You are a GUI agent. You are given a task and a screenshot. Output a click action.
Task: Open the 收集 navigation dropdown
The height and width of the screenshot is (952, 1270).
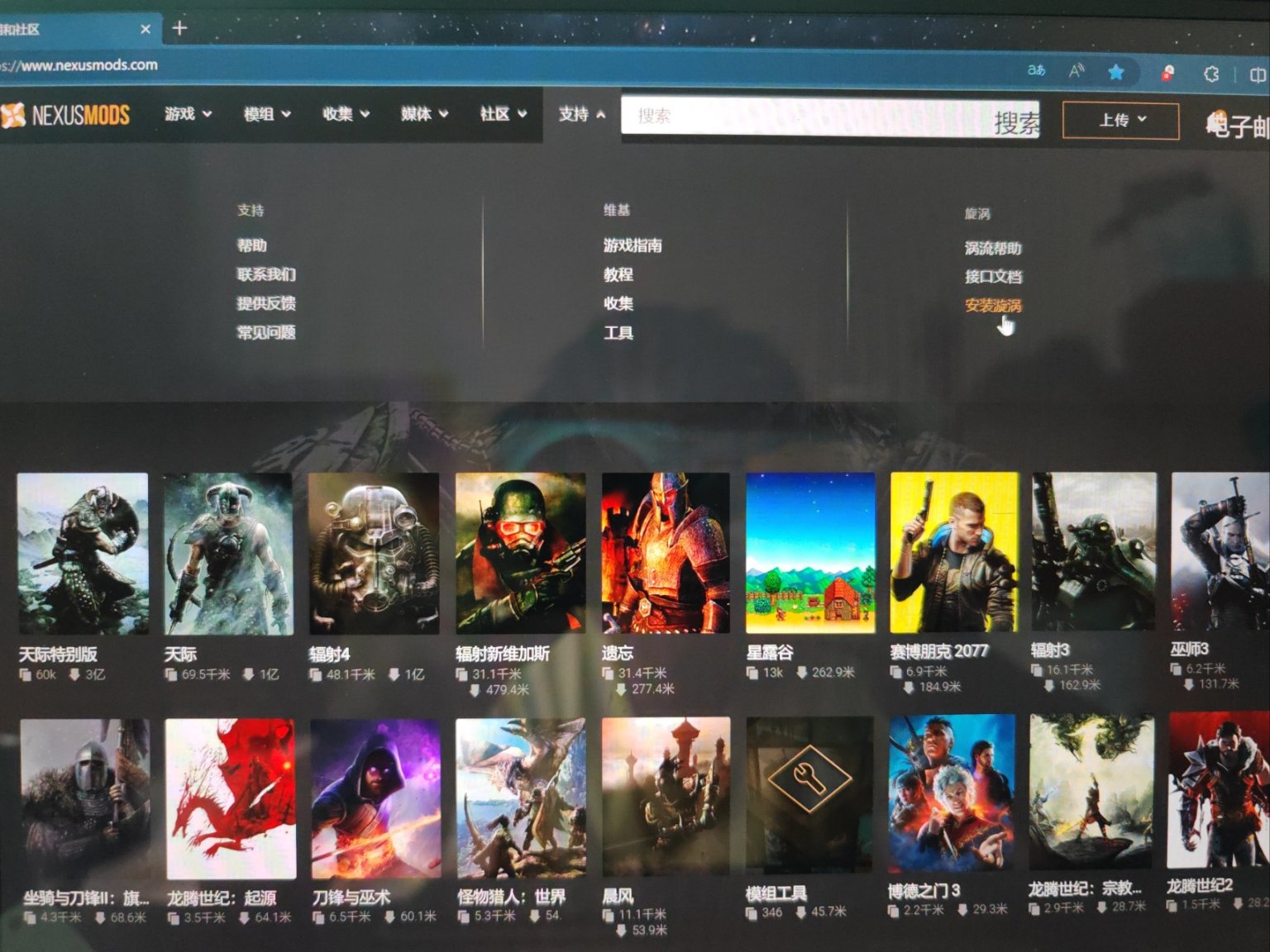(346, 114)
